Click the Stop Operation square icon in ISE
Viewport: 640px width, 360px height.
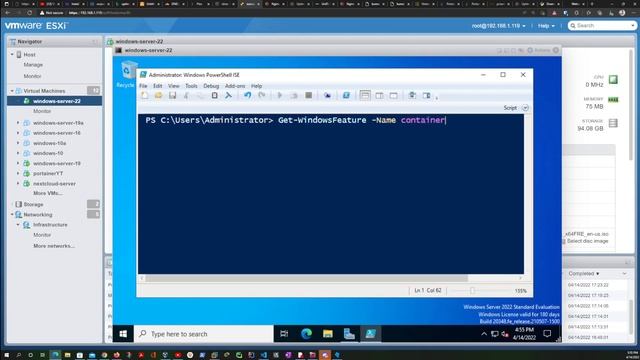click(x=309, y=96)
